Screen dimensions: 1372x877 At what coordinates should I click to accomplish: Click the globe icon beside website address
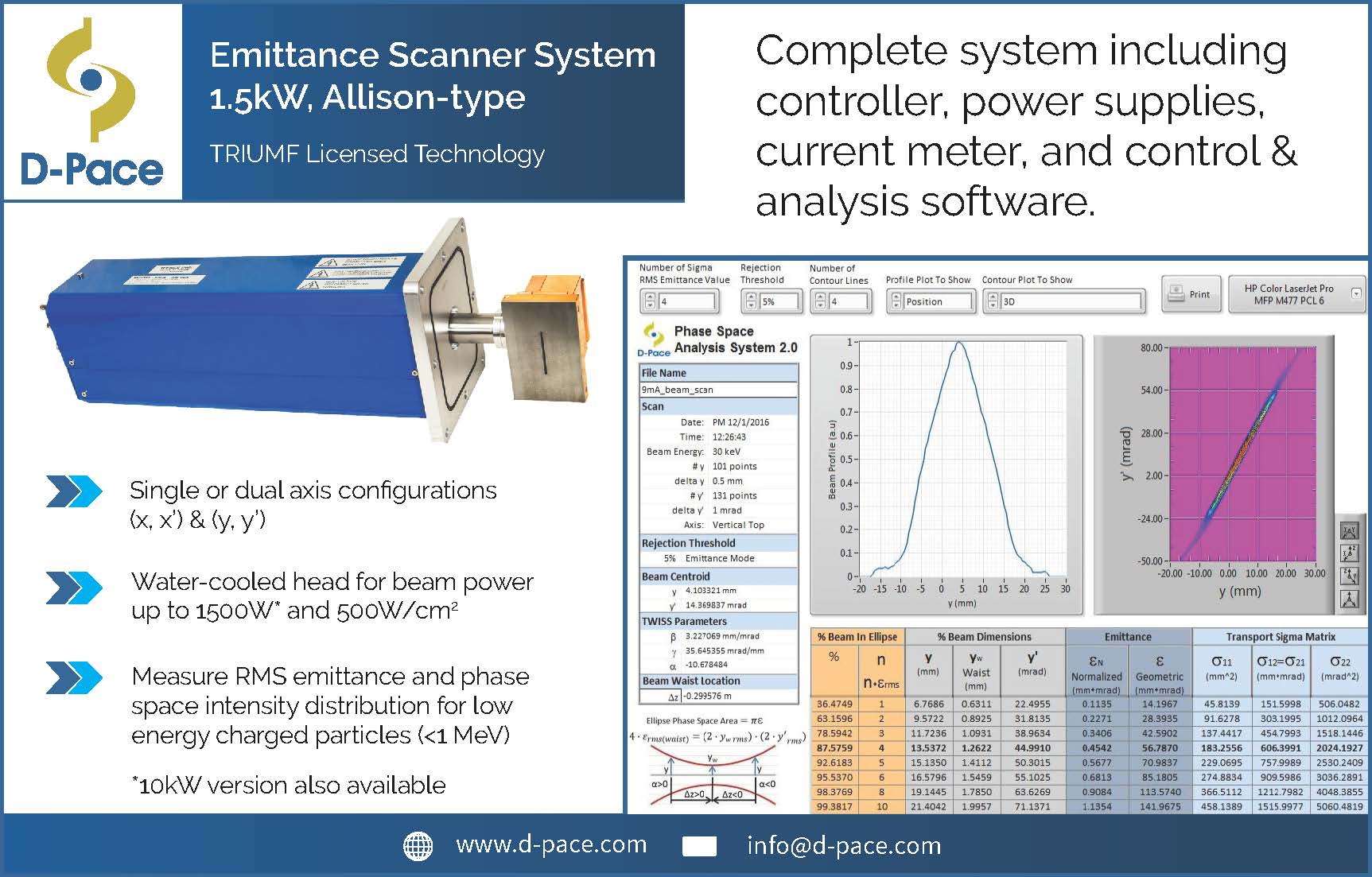point(418,846)
